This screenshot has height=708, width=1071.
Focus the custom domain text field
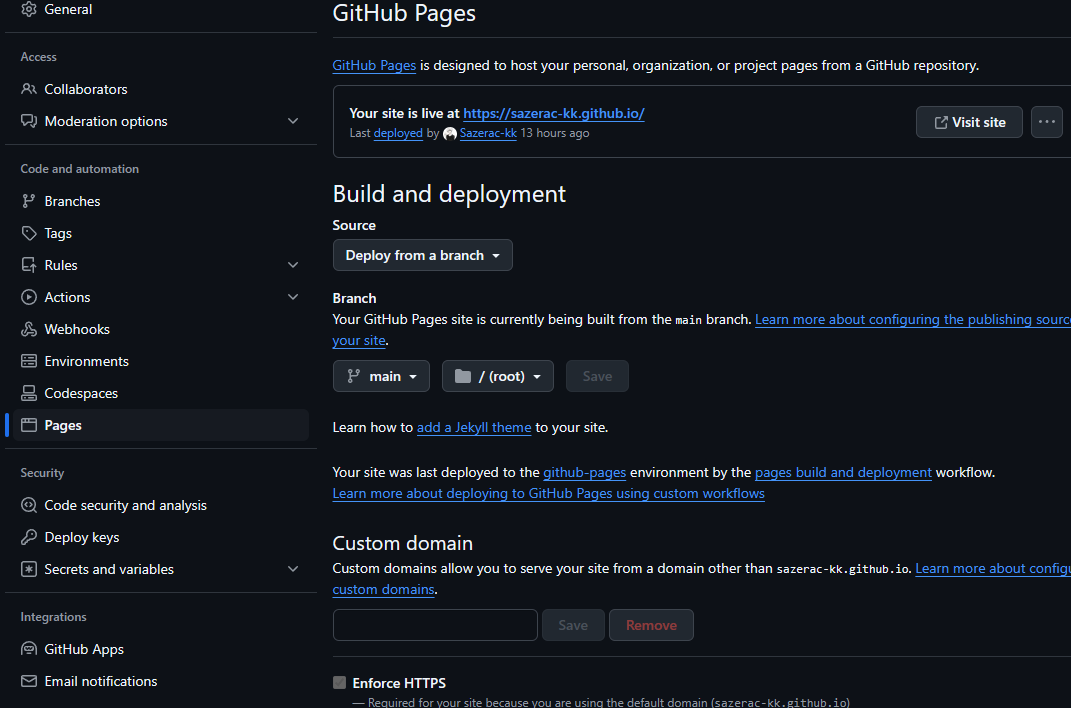(x=435, y=625)
